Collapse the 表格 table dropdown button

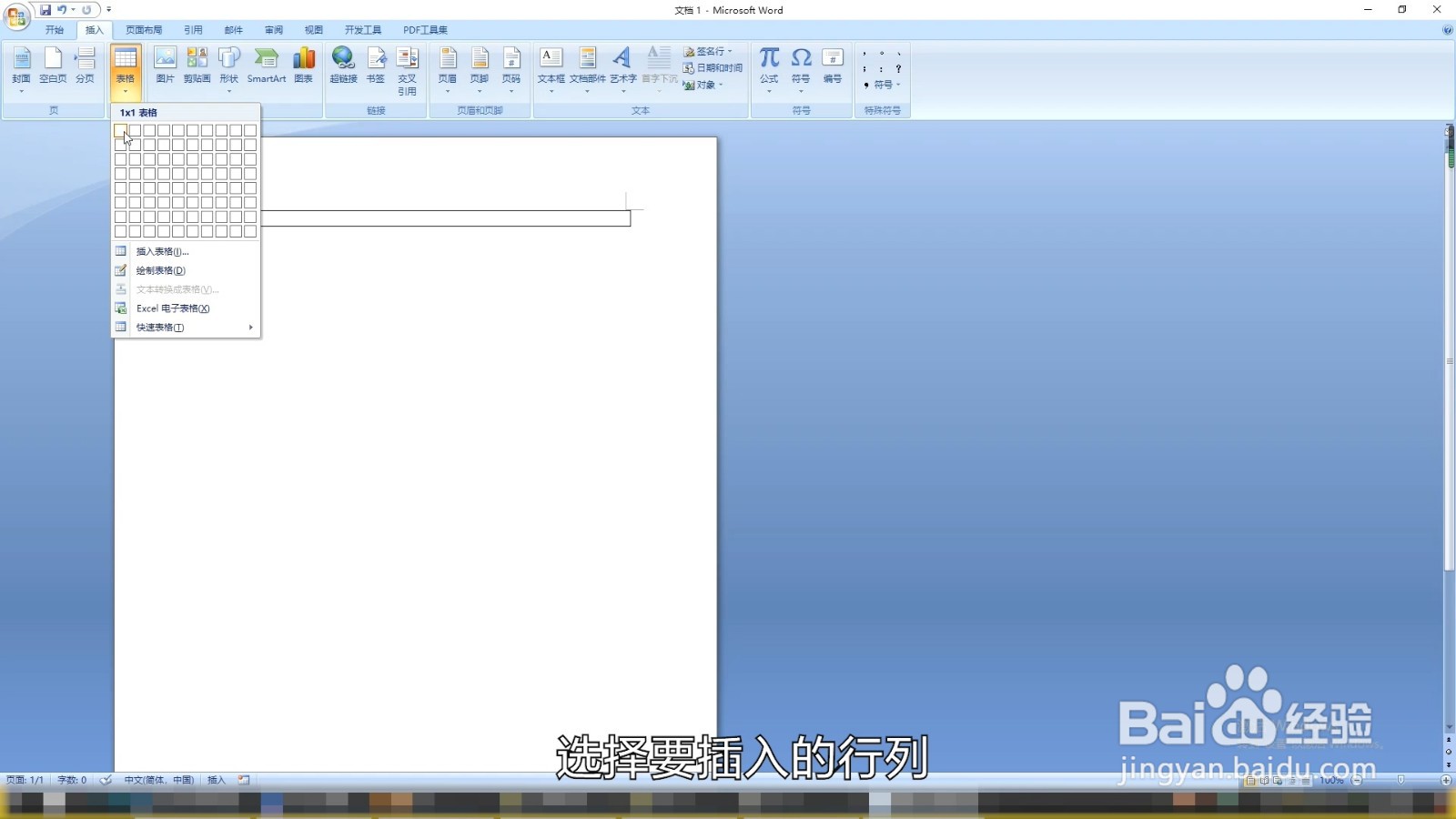click(126, 71)
